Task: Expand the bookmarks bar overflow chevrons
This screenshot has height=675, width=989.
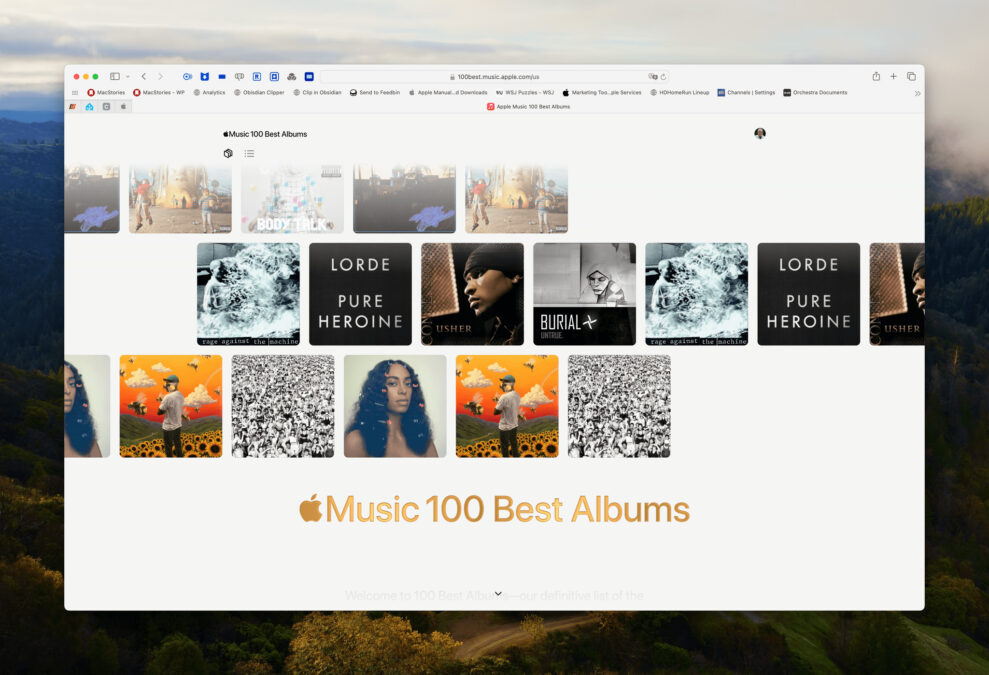Action: pos(917,93)
